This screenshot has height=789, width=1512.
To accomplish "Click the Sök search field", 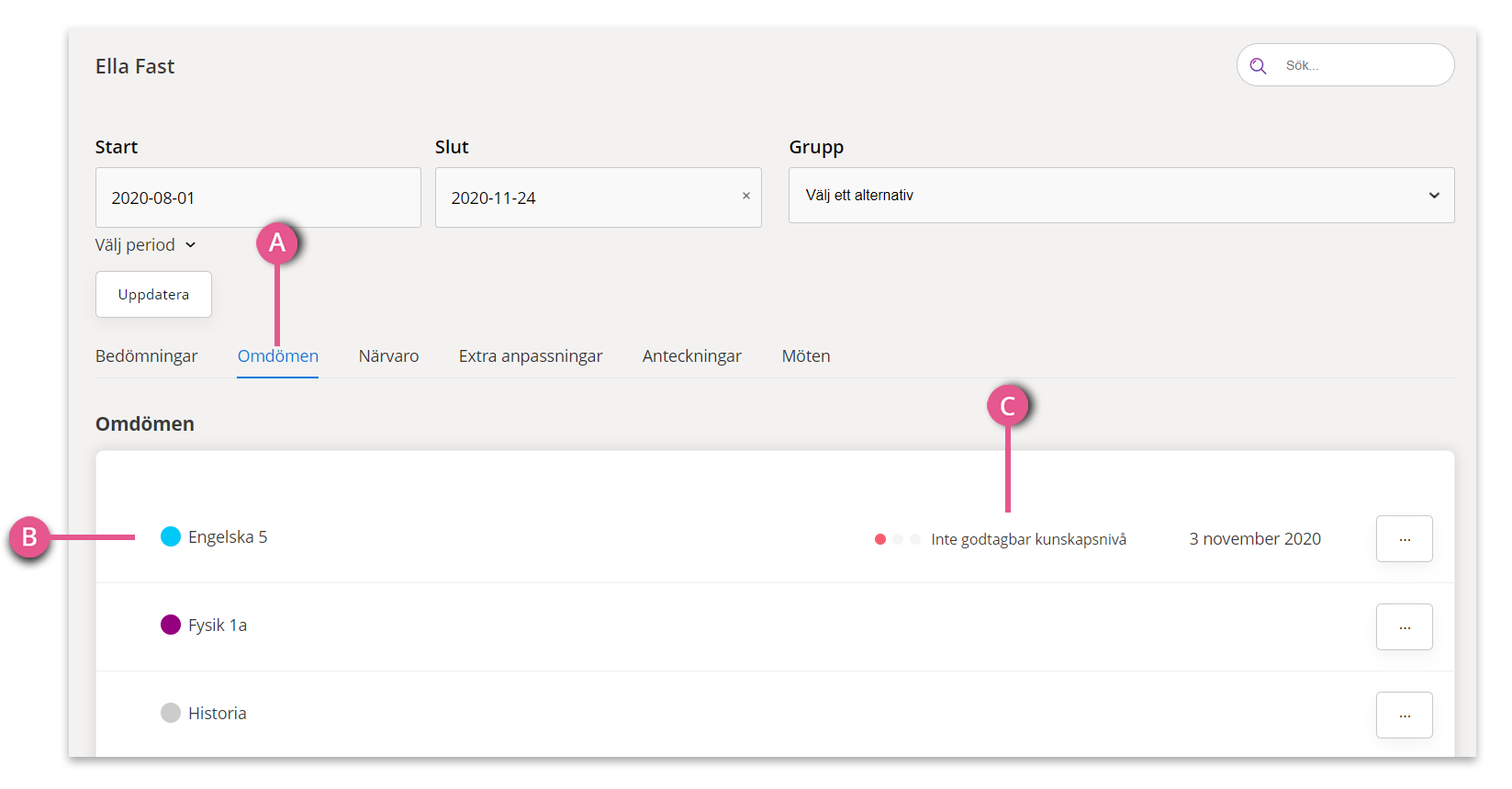I will pyautogui.click(x=1345, y=65).
